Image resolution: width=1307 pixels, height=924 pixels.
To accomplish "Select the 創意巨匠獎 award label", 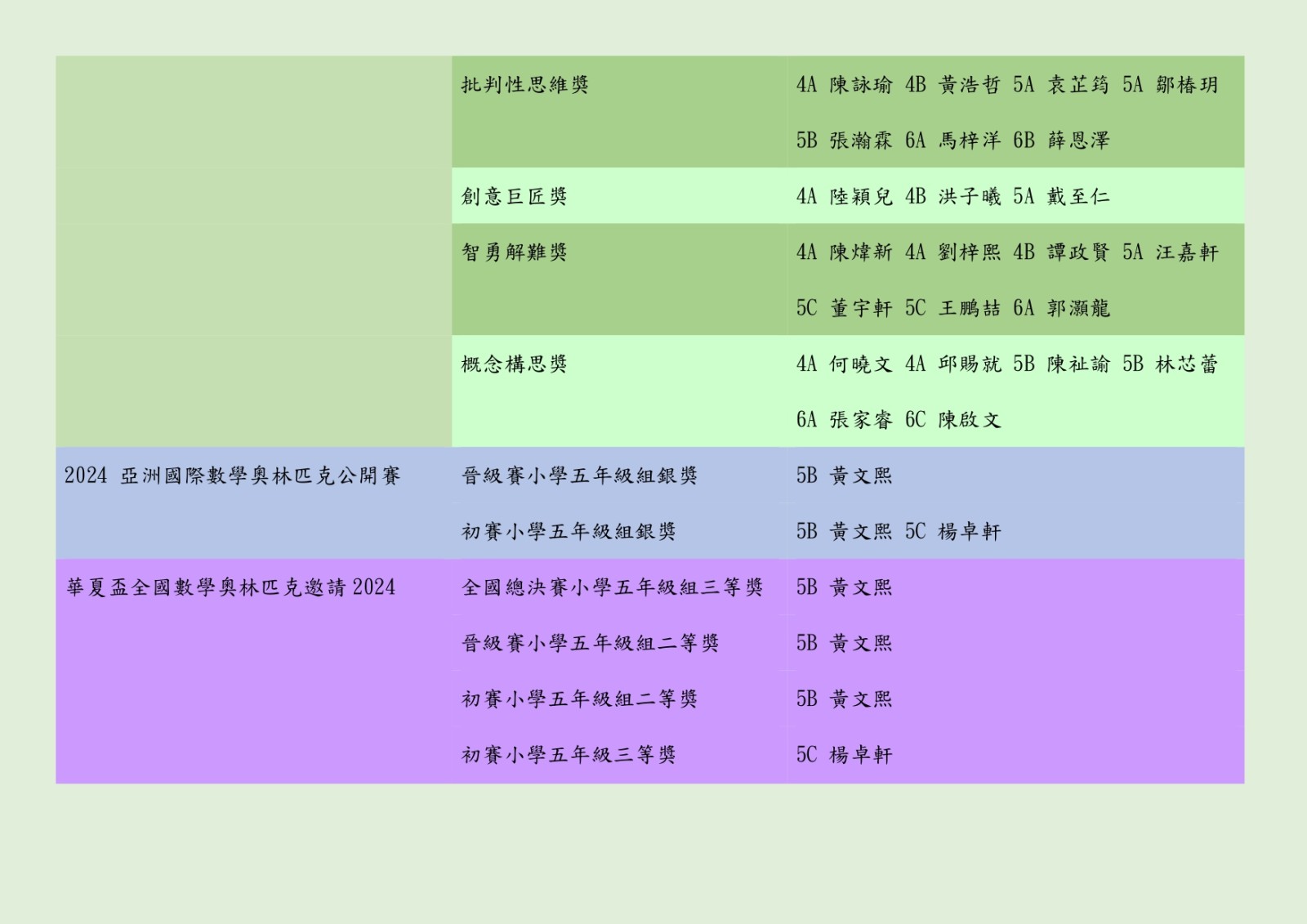I will point(514,197).
